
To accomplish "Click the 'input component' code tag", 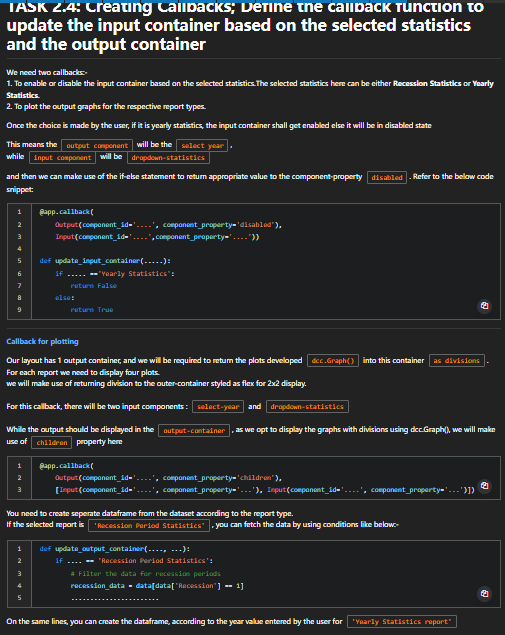I will click(62, 158).
